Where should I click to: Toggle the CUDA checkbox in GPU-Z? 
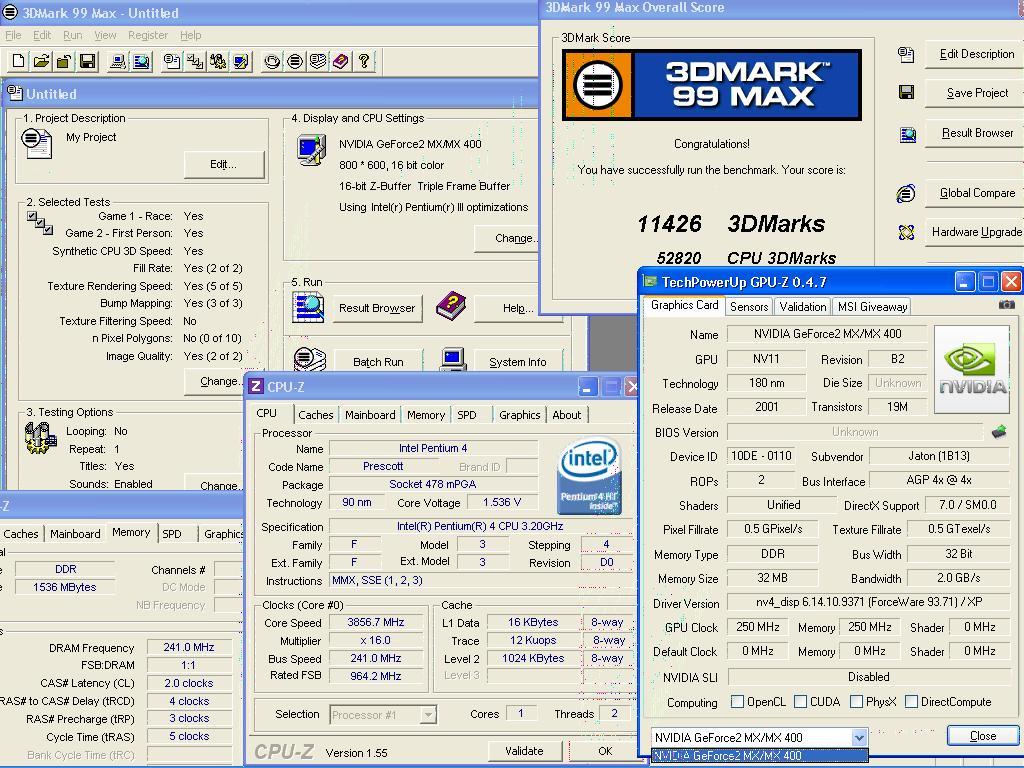(801, 702)
